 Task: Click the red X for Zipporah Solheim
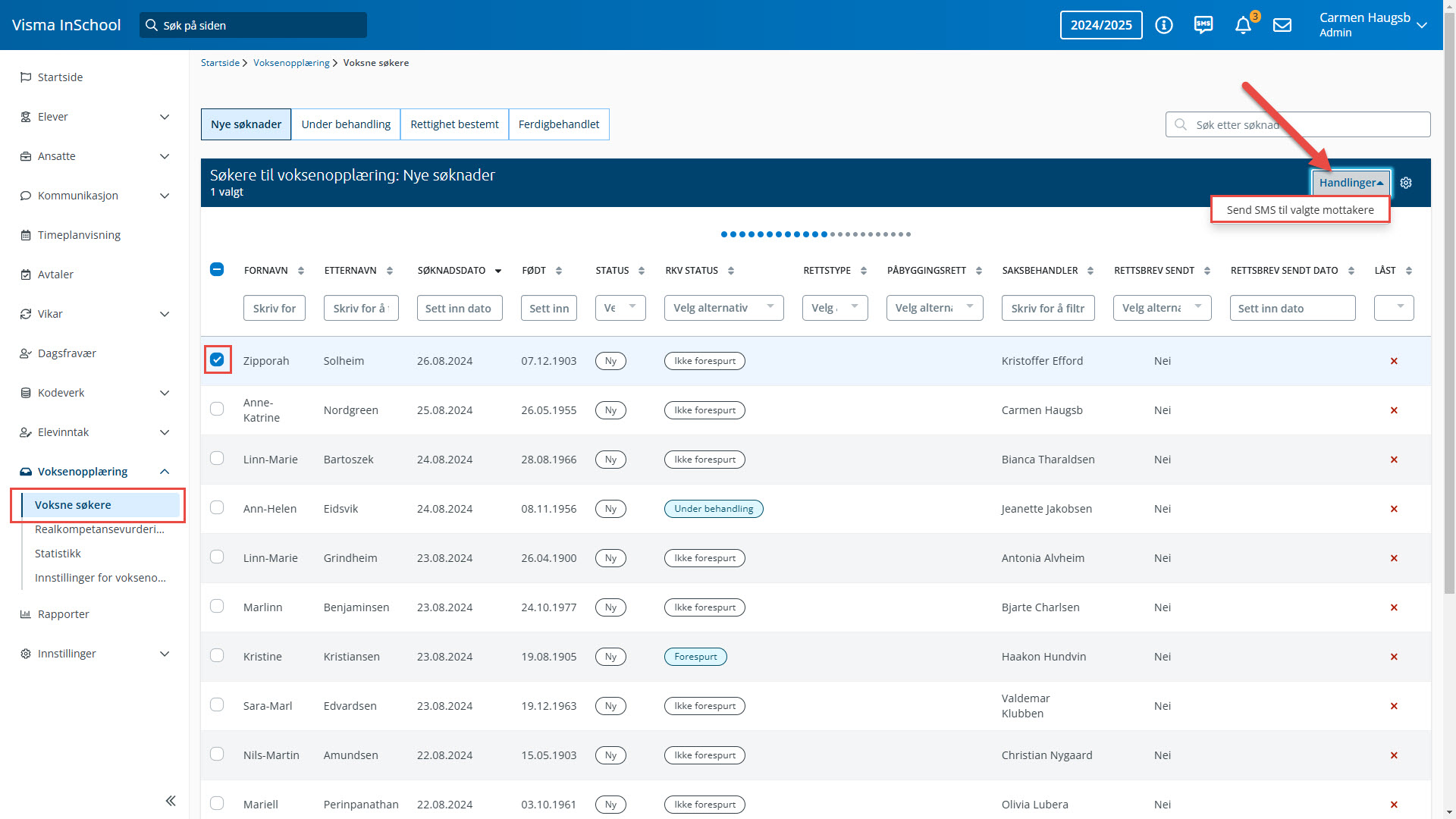click(x=1394, y=361)
